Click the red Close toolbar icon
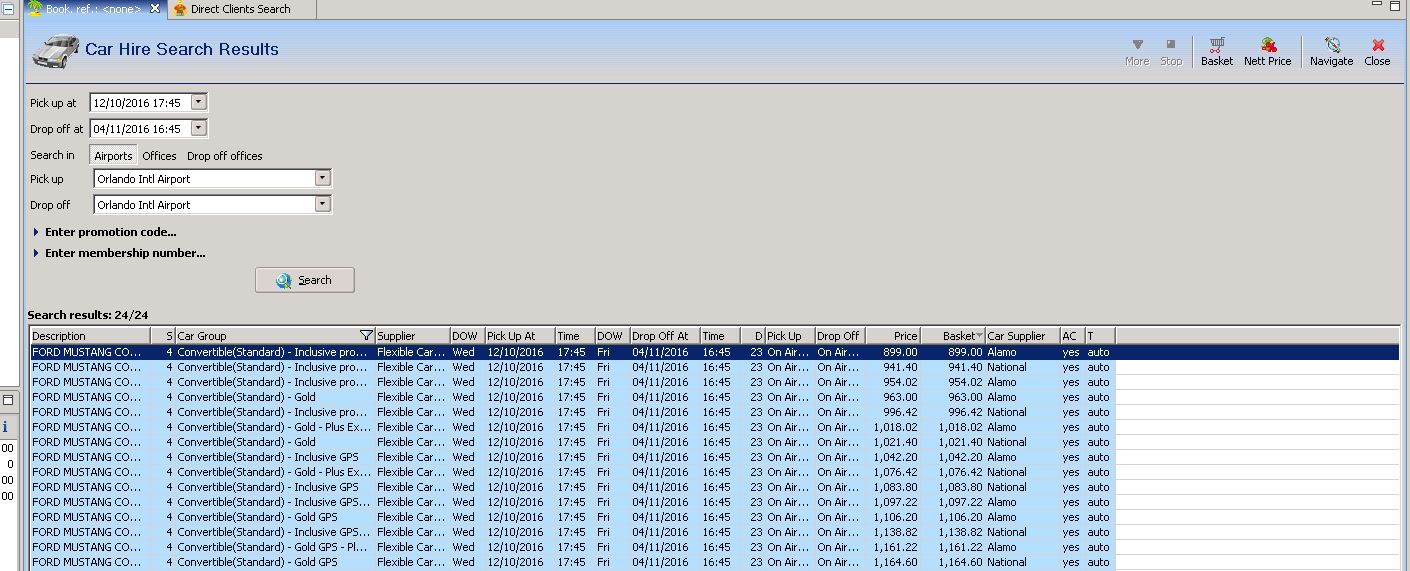The width and height of the screenshot is (1410, 571). point(1377,51)
